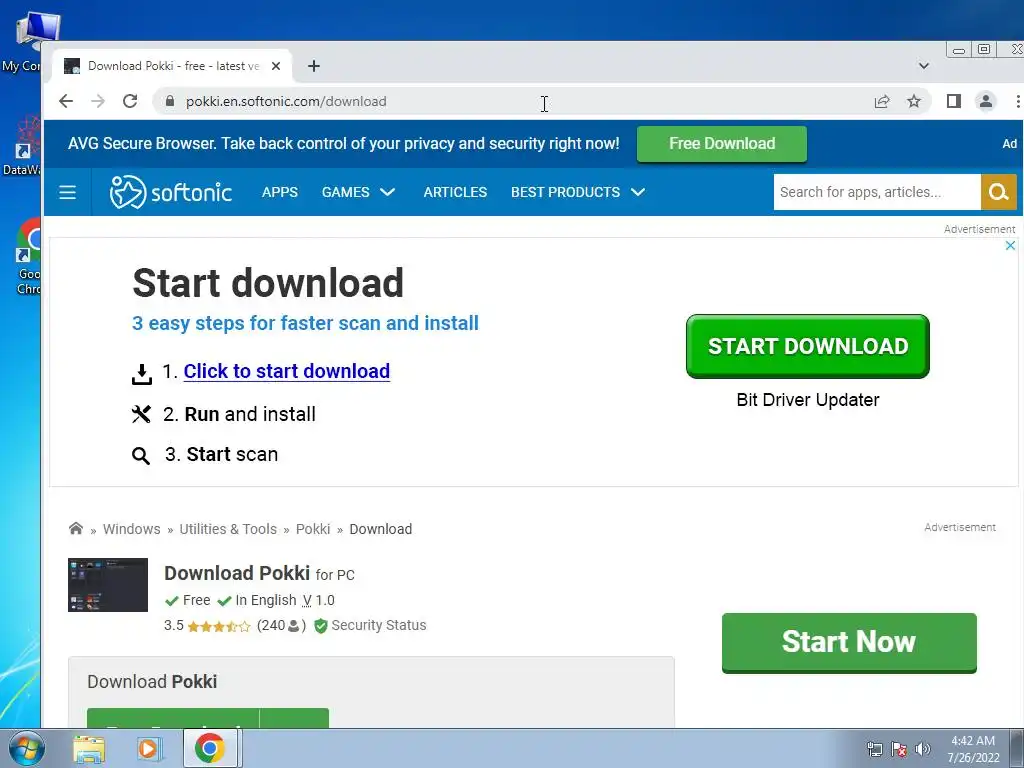Open the Utilities & Tools breadcrumb

click(x=228, y=529)
